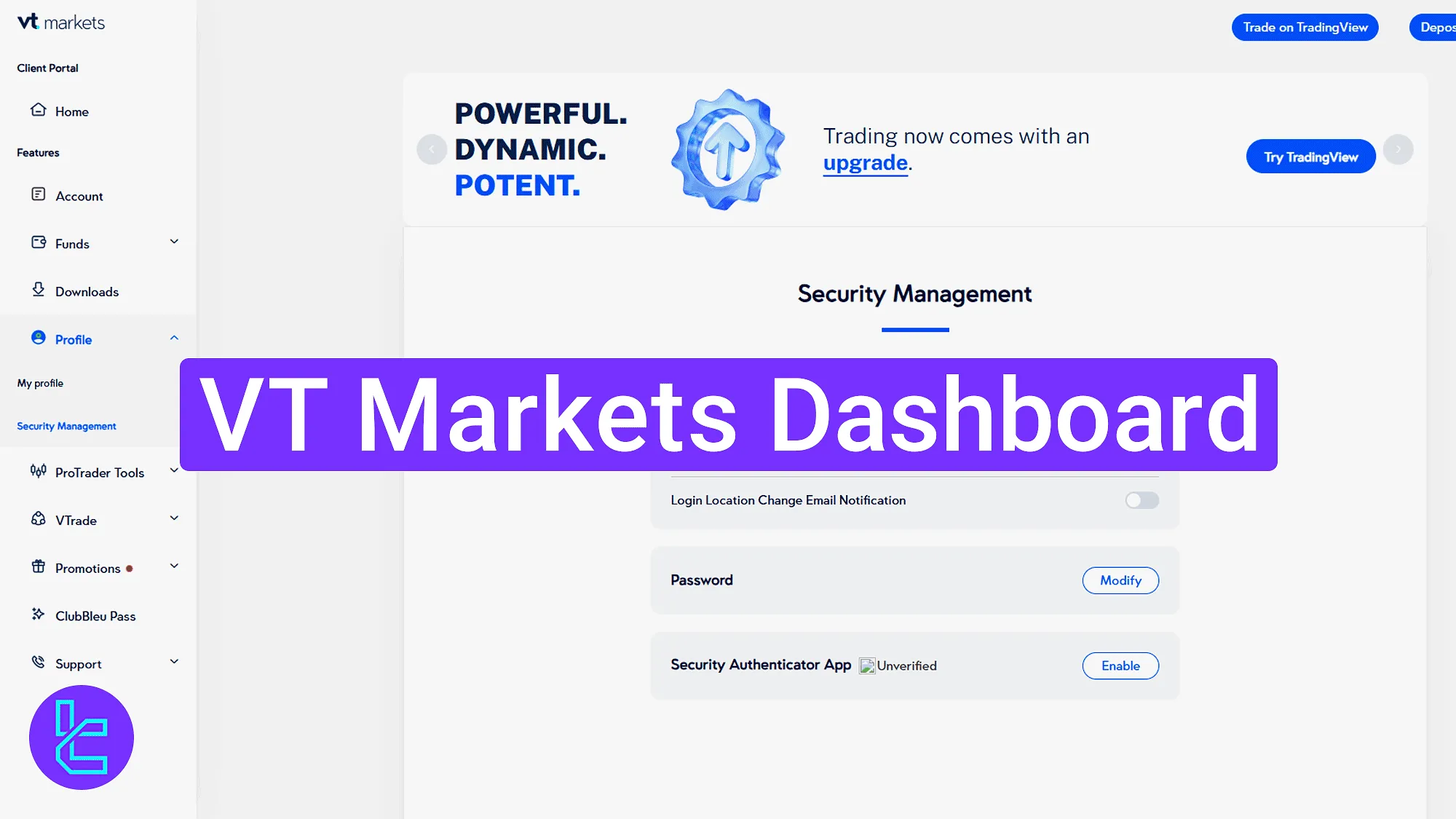Click the Password label
The height and width of the screenshot is (819, 1456).
coord(701,580)
